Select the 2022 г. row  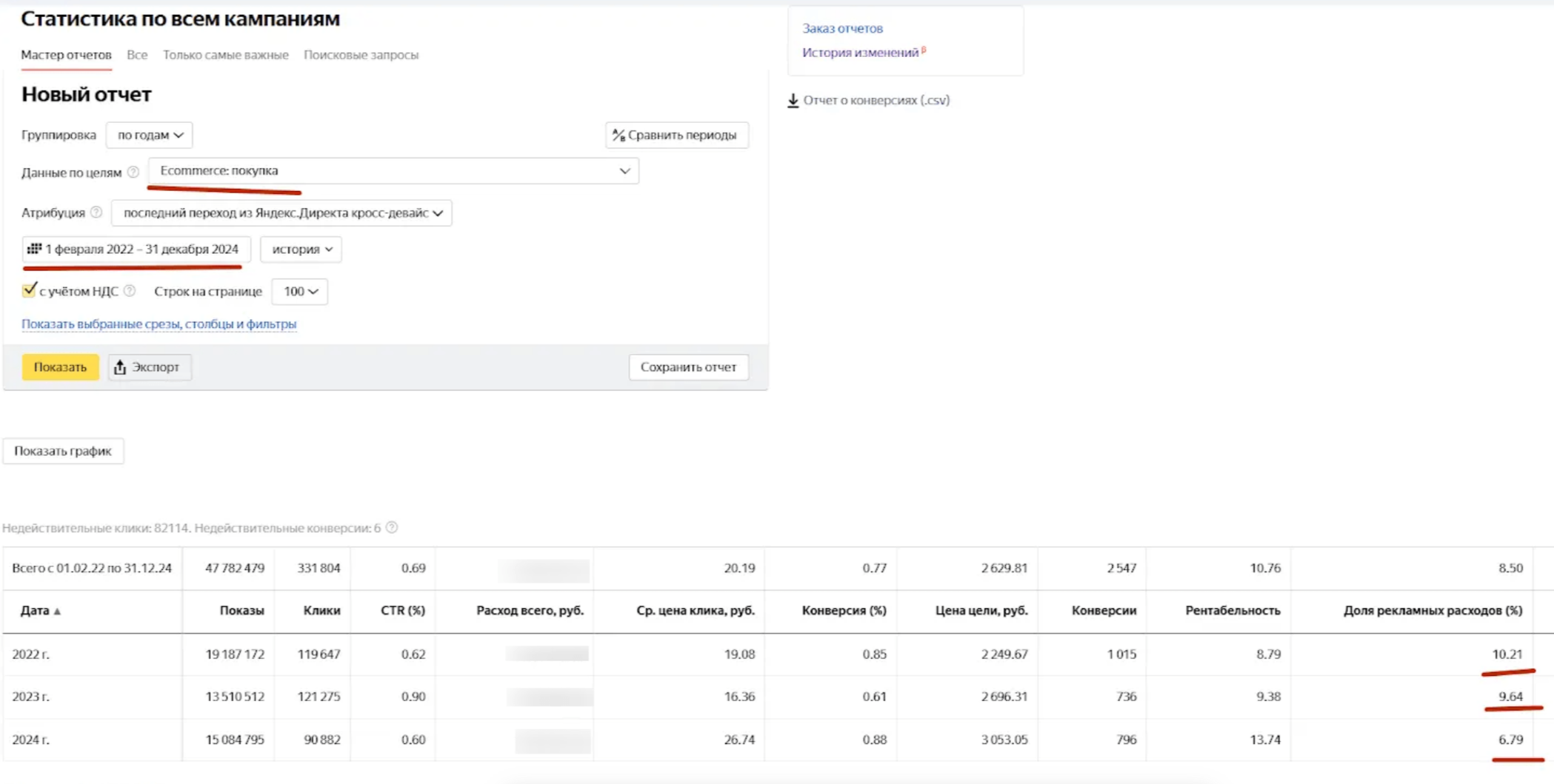778,654
